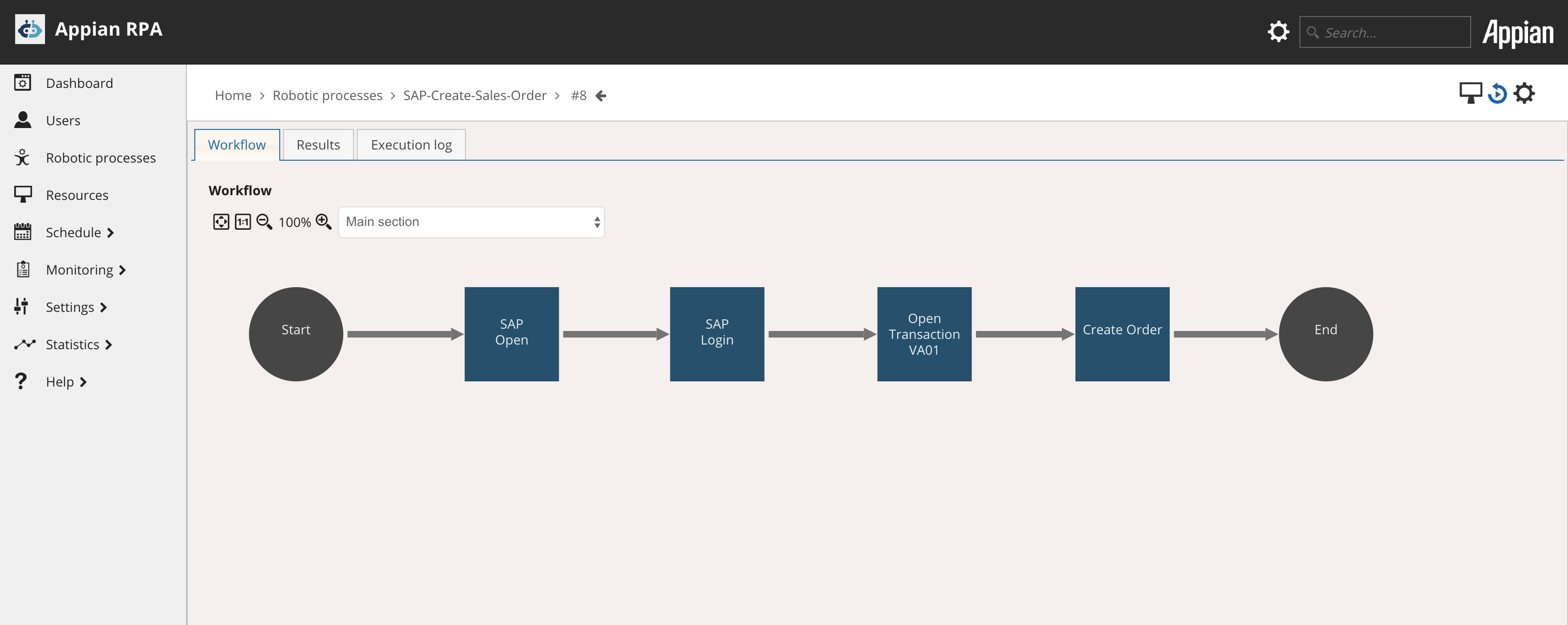The width and height of the screenshot is (1568, 625).
Task: Switch to the Results tab
Action: (x=318, y=145)
